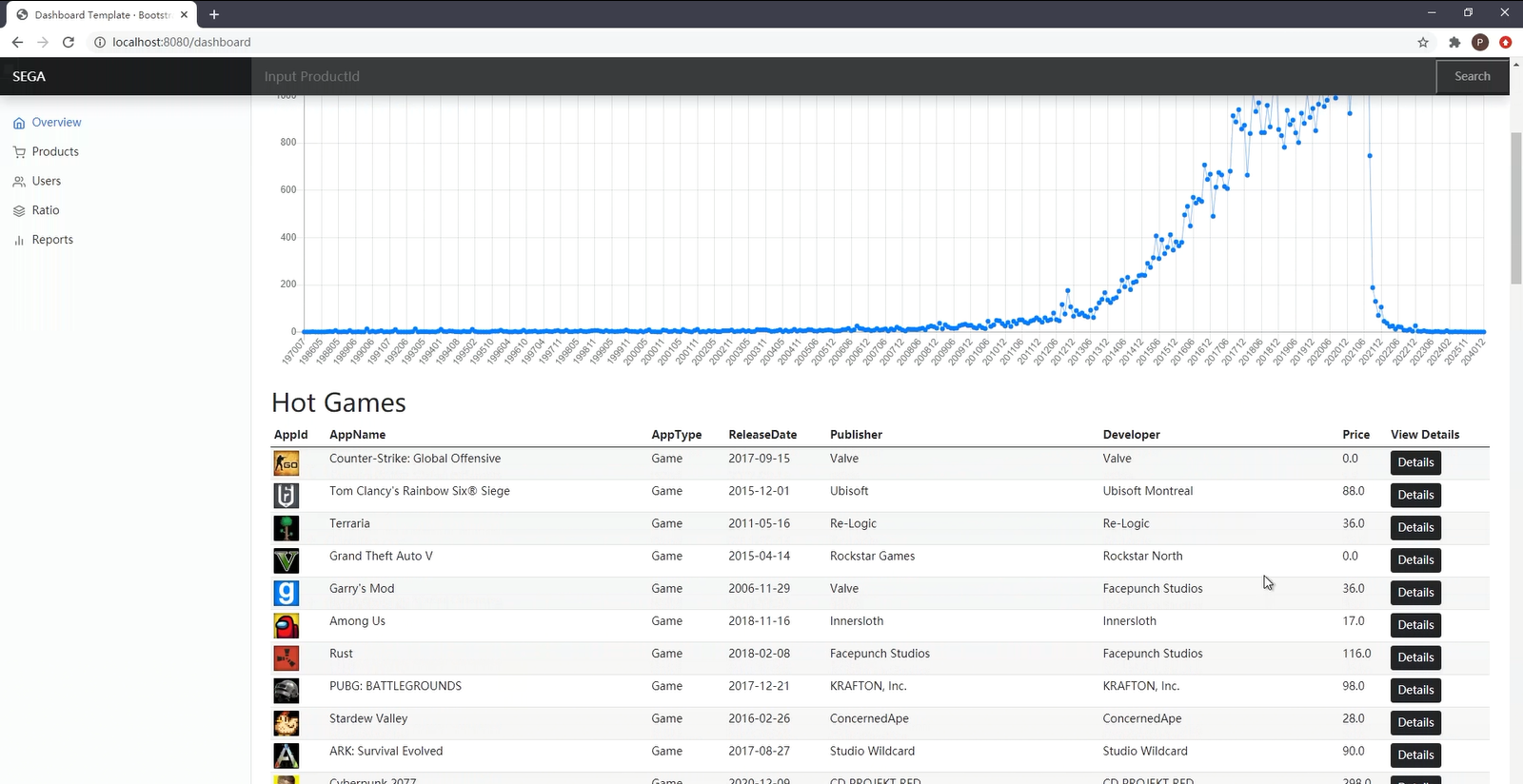Open a new browser tab

click(214, 14)
